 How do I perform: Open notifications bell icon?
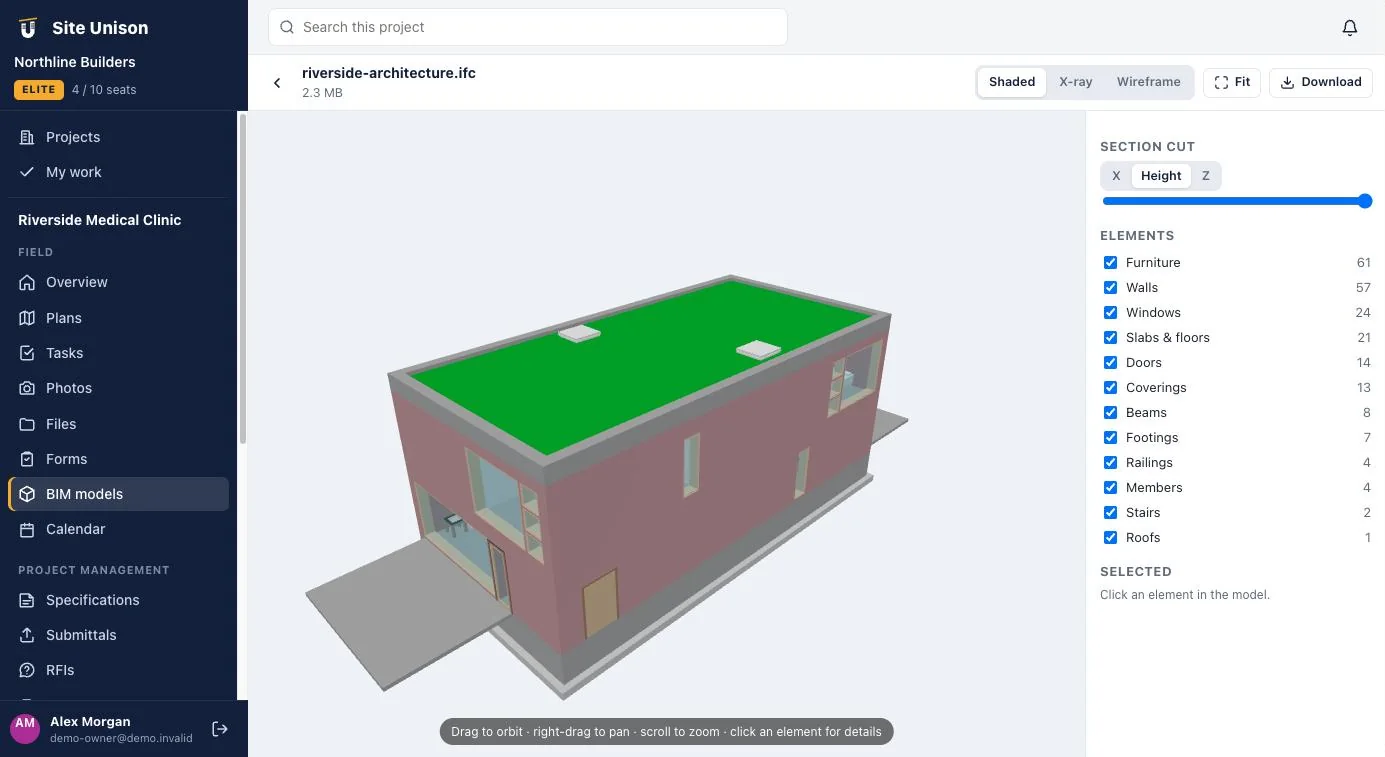coord(1350,28)
